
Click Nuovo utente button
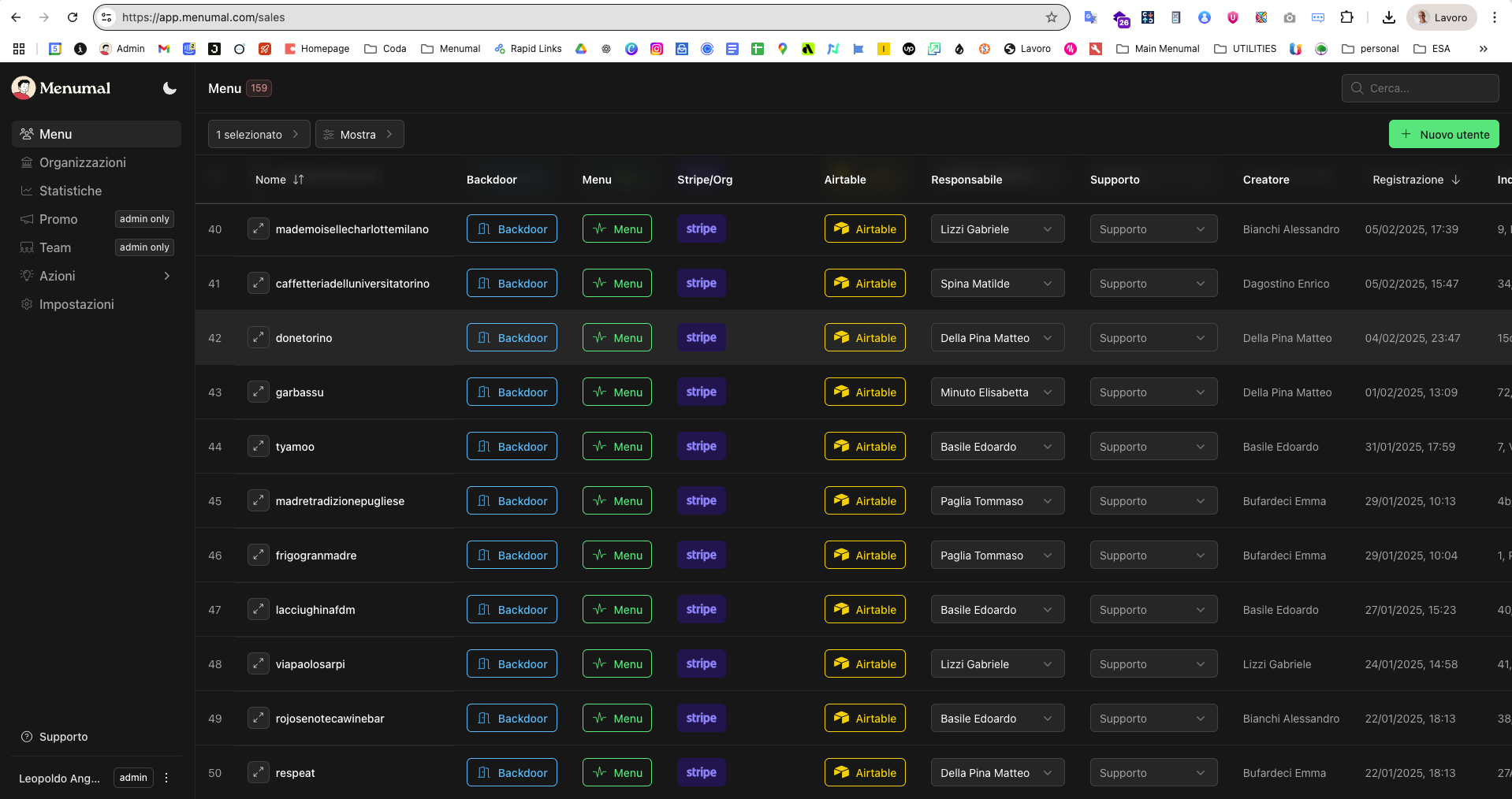(1443, 135)
